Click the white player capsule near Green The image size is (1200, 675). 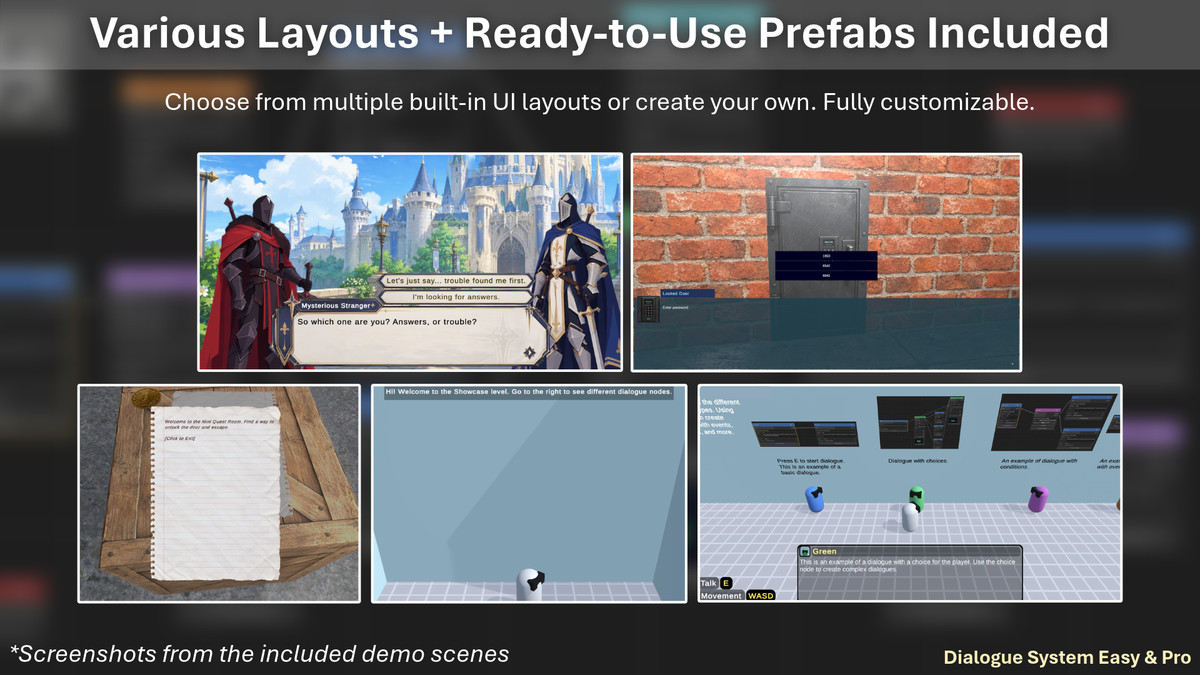[x=910, y=517]
